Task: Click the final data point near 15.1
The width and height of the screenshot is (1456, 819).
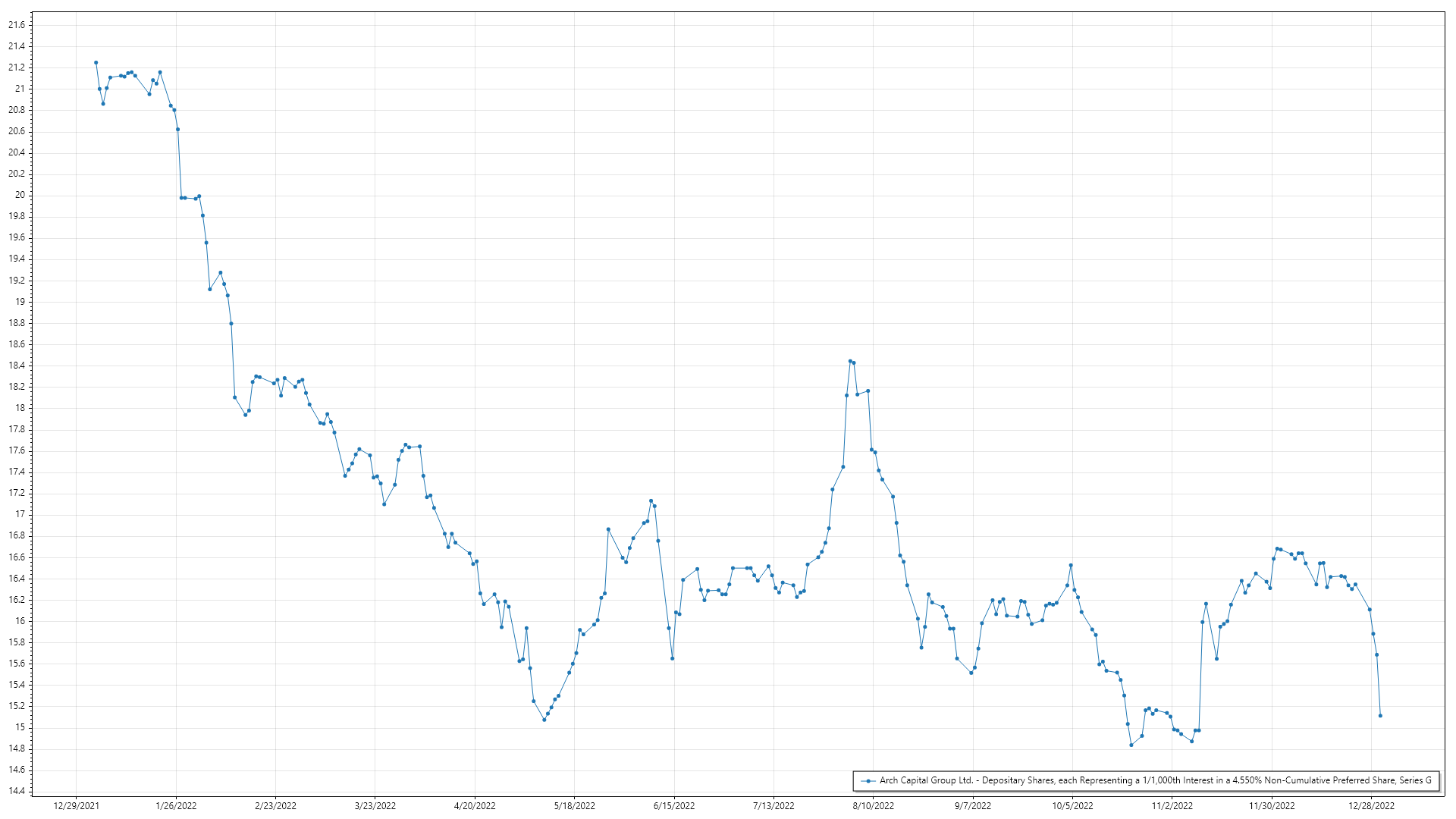Action: tap(1380, 716)
